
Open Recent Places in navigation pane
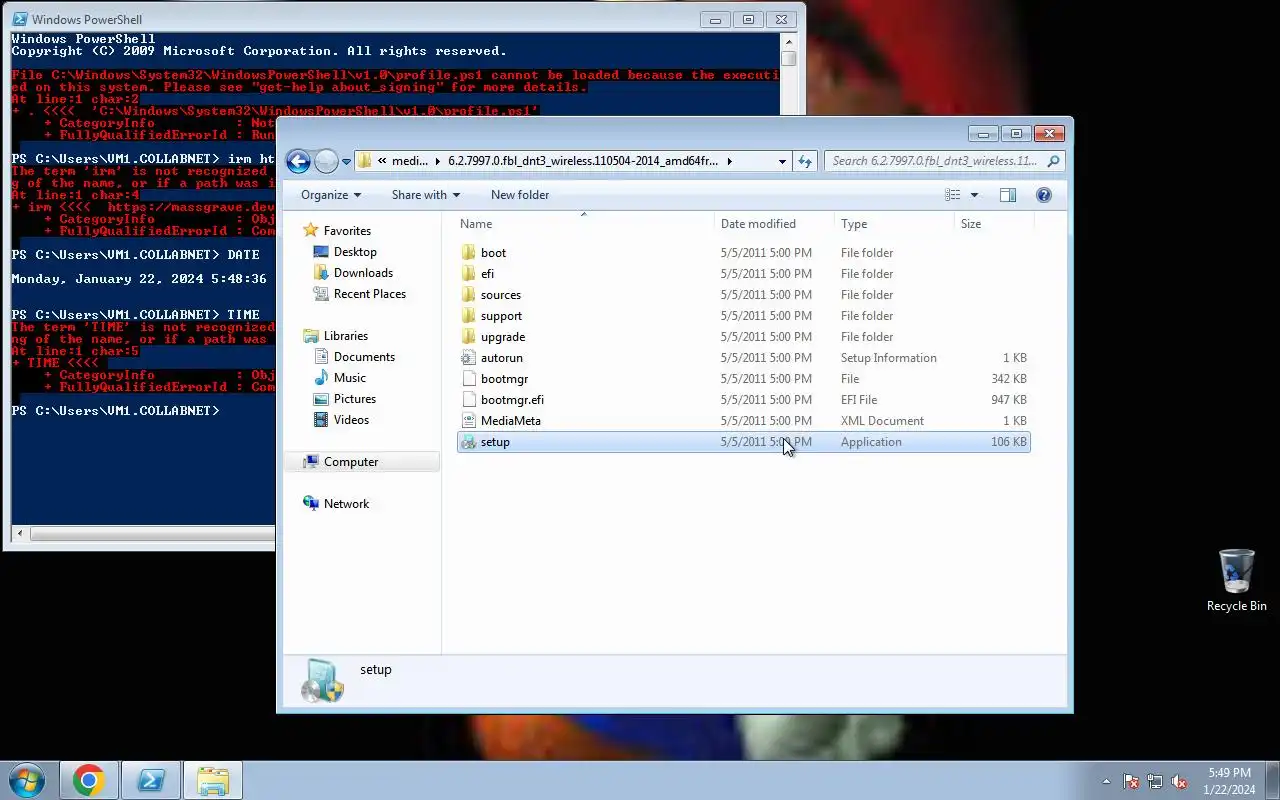(370, 294)
